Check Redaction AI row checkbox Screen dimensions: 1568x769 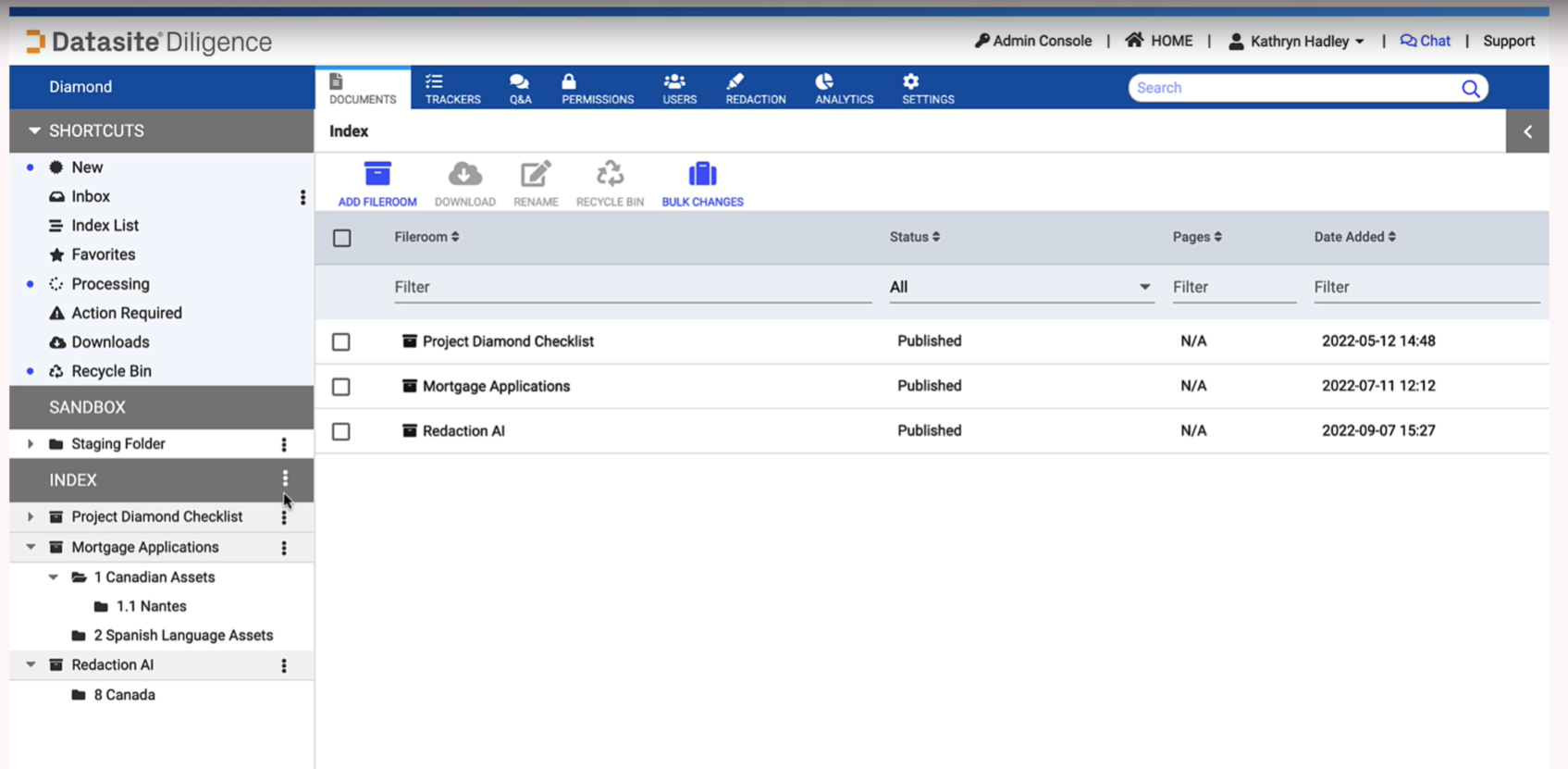click(x=341, y=431)
